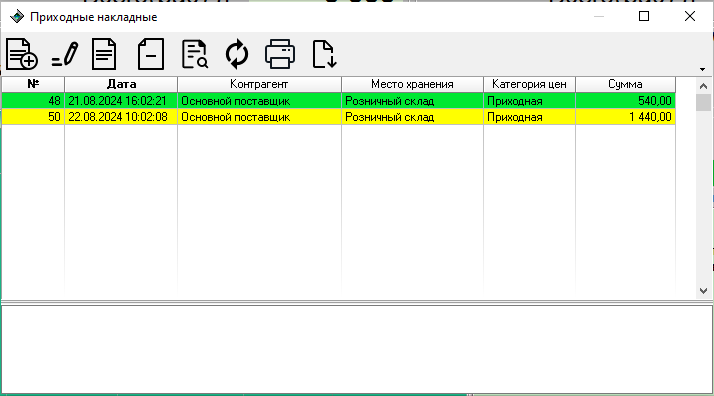Screen dimensions: 714x396
Task: Delete invoice using the minus document icon
Action: tap(151, 54)
